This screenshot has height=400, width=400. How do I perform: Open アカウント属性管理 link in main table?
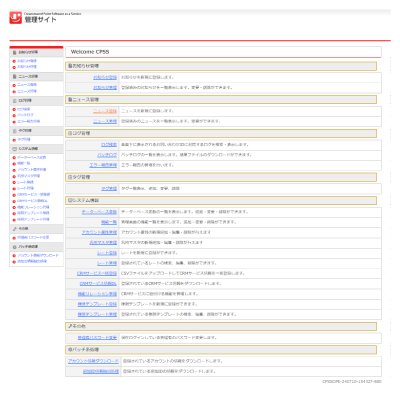point(99,232)
